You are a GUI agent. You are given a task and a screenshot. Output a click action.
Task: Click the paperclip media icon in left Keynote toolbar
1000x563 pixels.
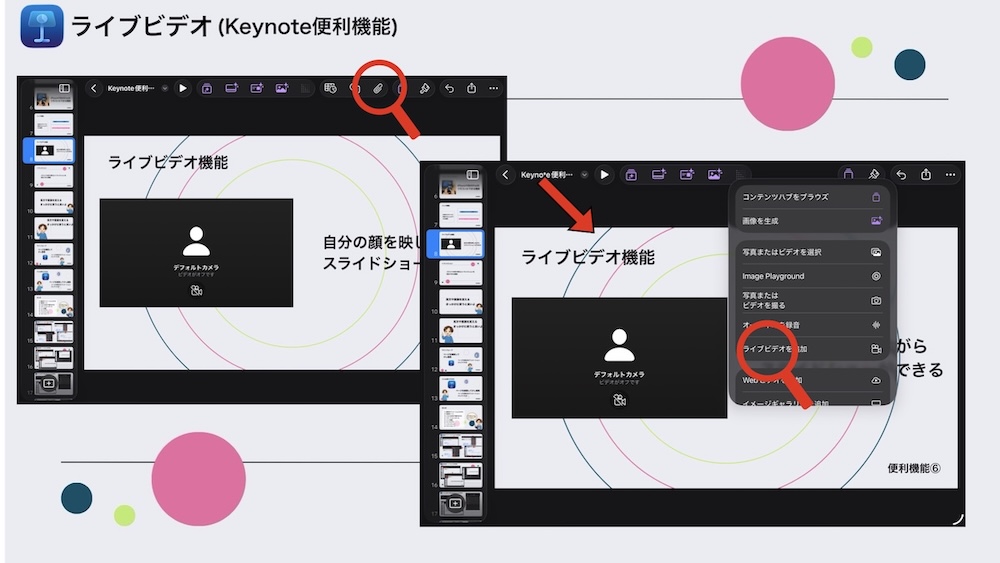click(378, 89)
